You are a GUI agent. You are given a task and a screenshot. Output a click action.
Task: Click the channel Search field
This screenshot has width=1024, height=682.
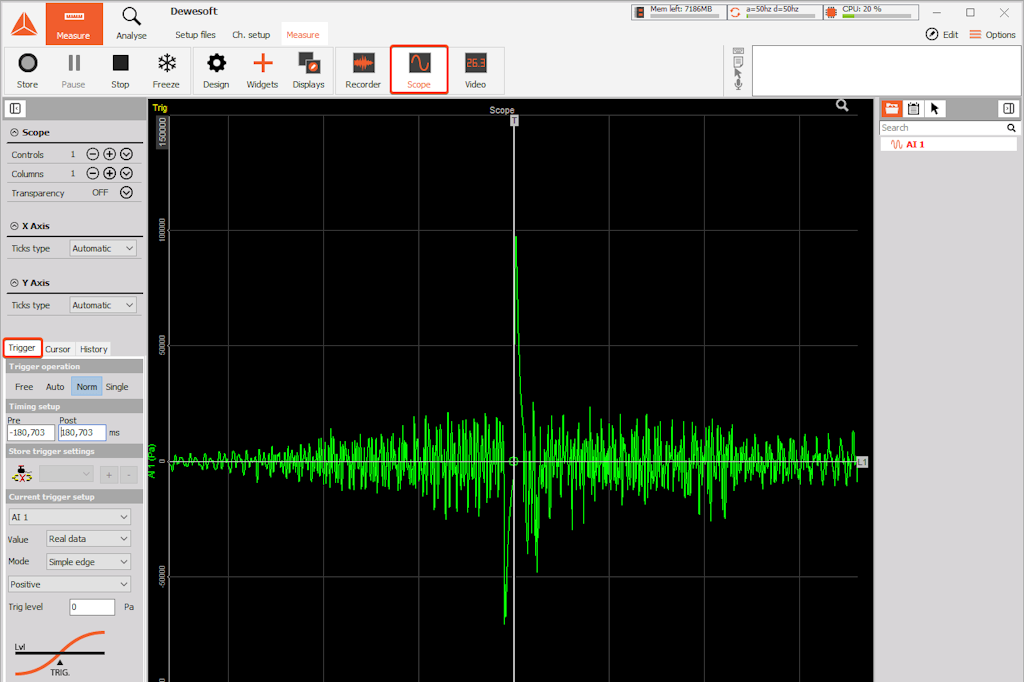(x=942, y=128)
